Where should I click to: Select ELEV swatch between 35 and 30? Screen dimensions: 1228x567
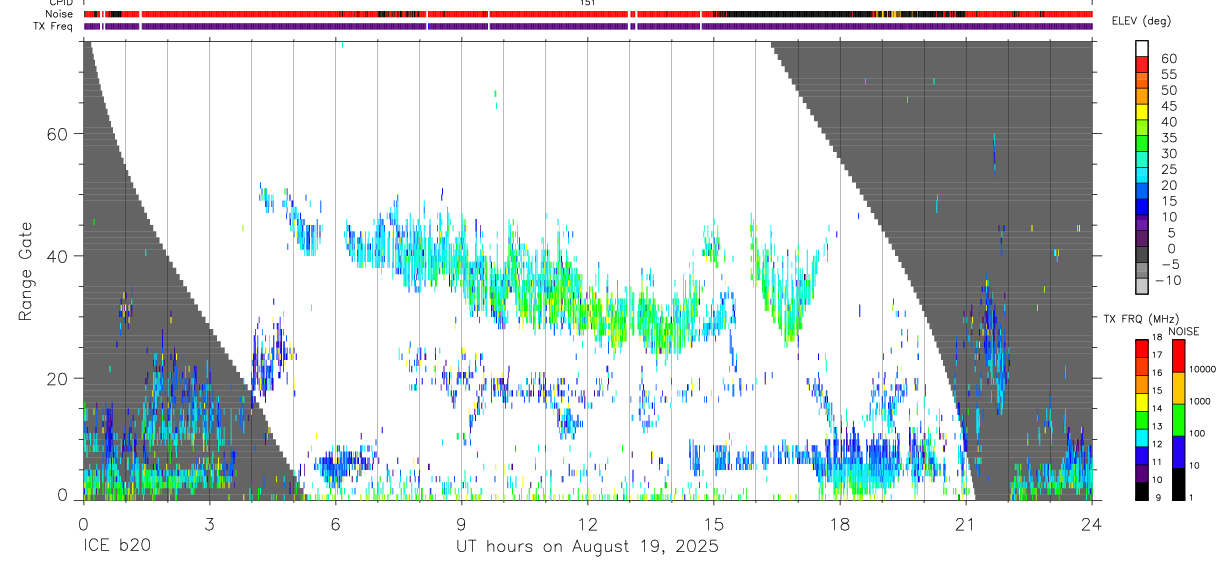point(1142,143)
